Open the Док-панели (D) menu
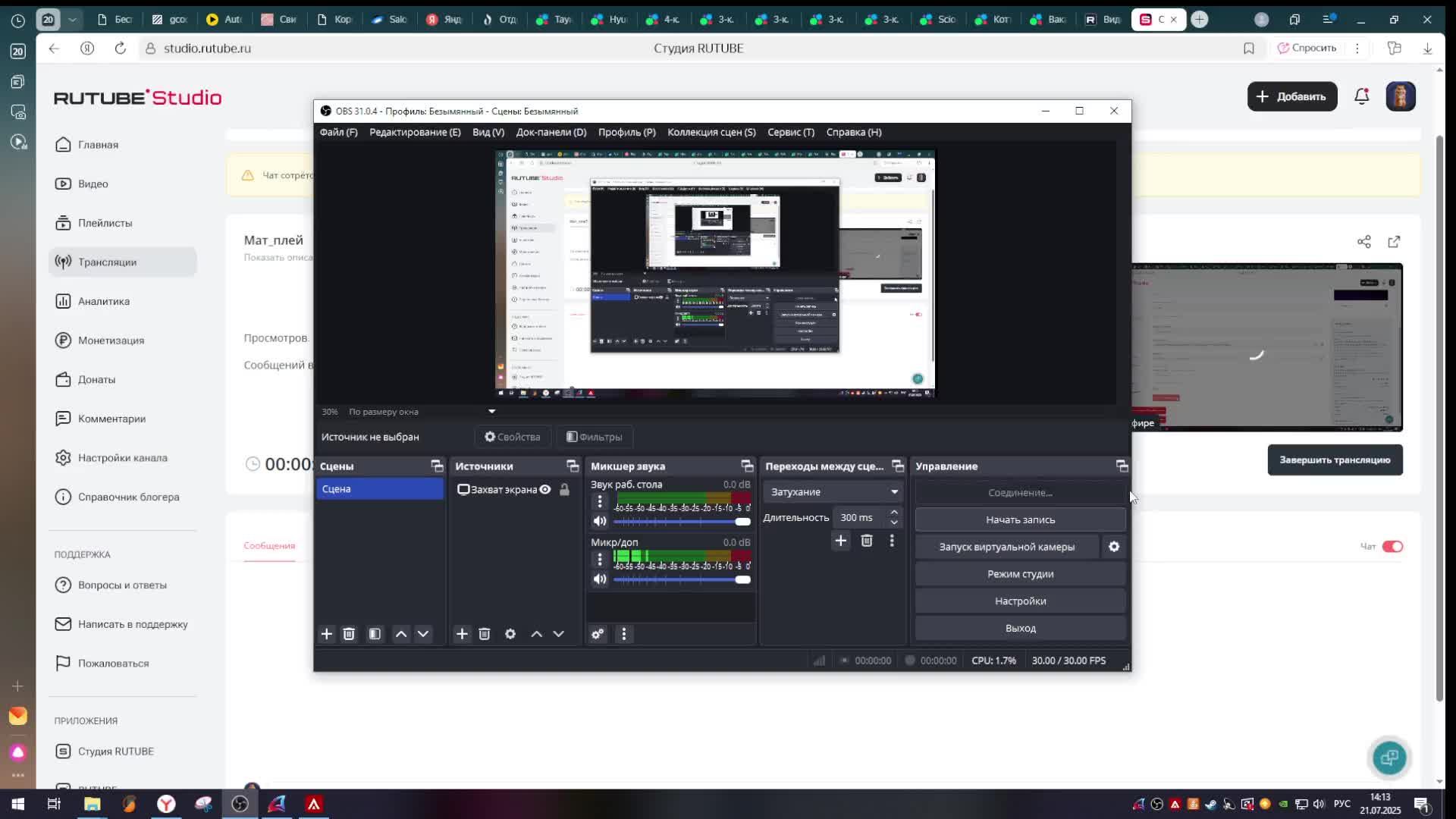 (551, 132)
